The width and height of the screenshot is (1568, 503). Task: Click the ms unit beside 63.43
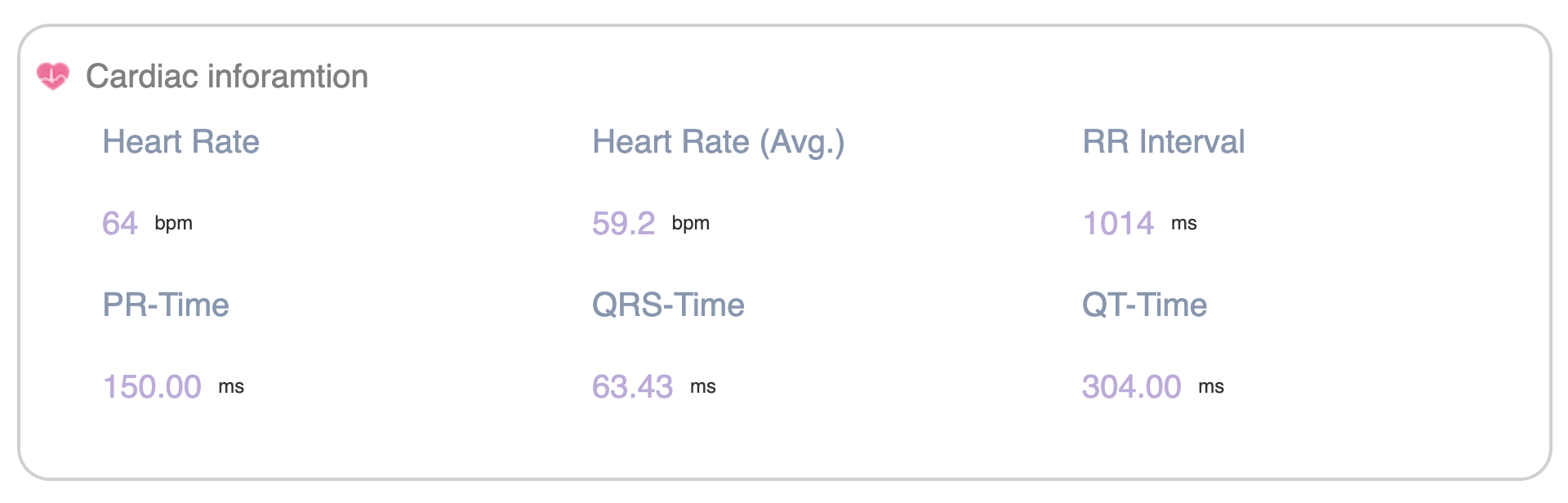[702, 387]
